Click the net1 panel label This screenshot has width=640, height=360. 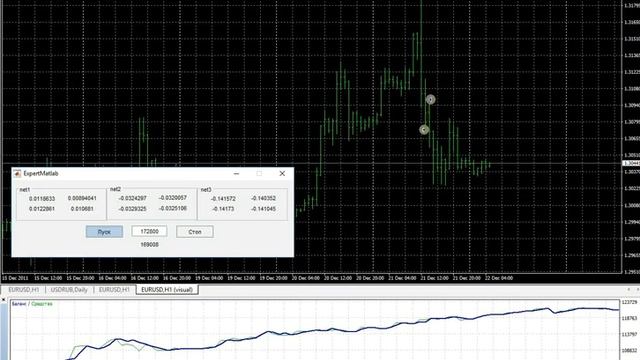[24, 190]
